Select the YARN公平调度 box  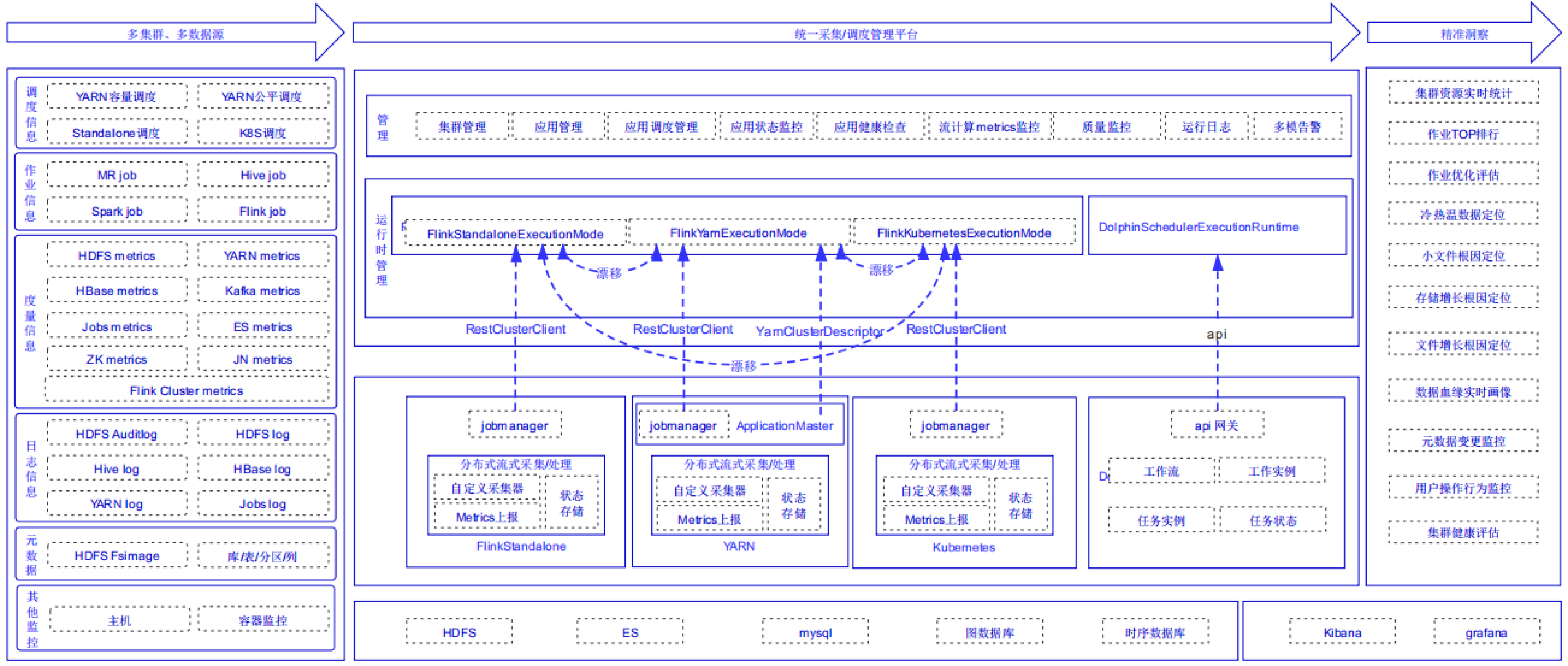263,96
